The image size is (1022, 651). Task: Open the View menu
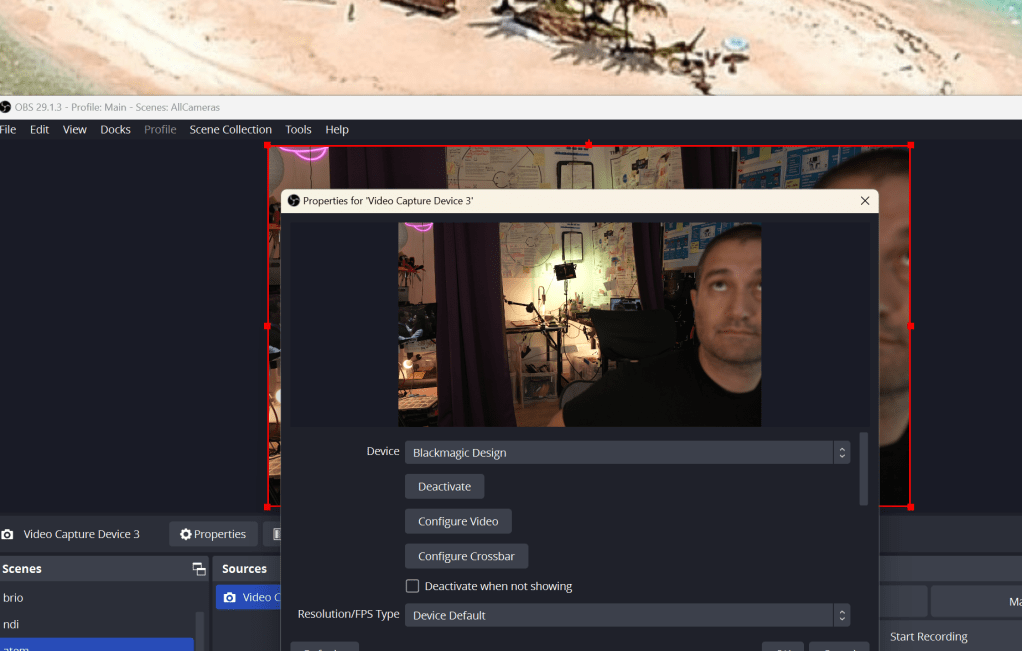[x=74, y=130]
